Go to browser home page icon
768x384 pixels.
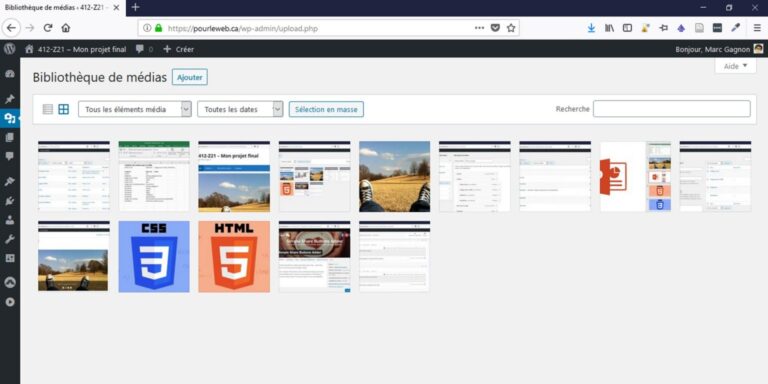(66, 28)
